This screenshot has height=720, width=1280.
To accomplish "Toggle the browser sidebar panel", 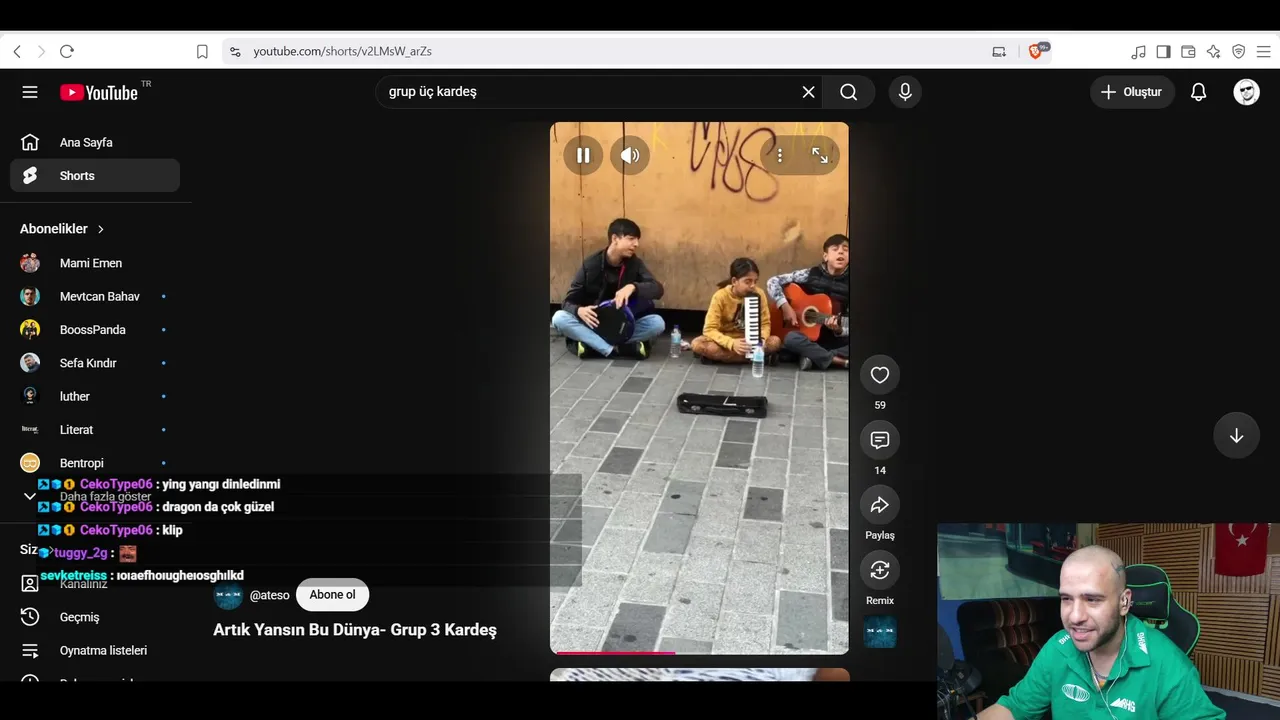I will click(1163, 51).
